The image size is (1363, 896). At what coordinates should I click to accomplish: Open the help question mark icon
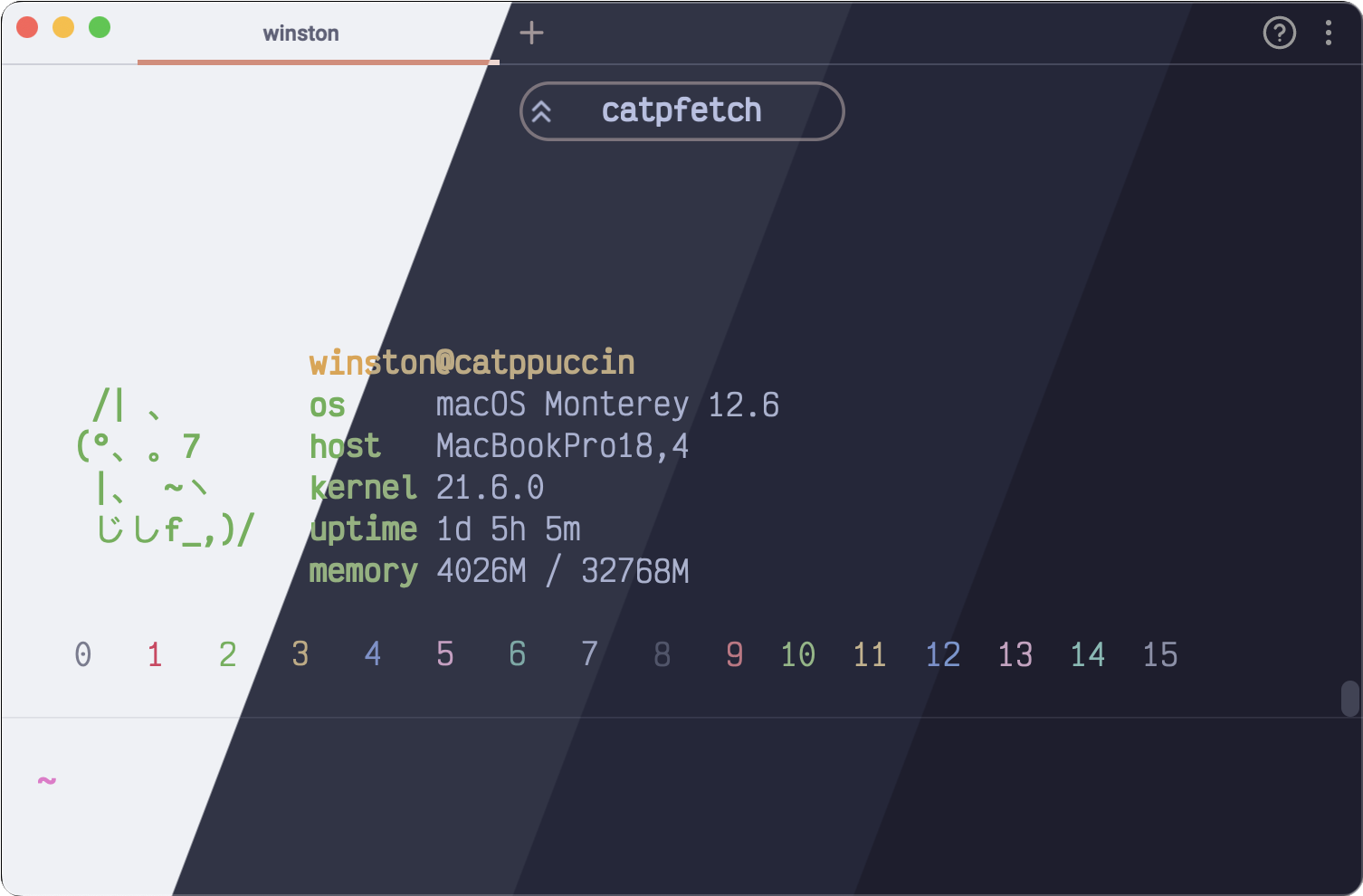click(1279, 33)
